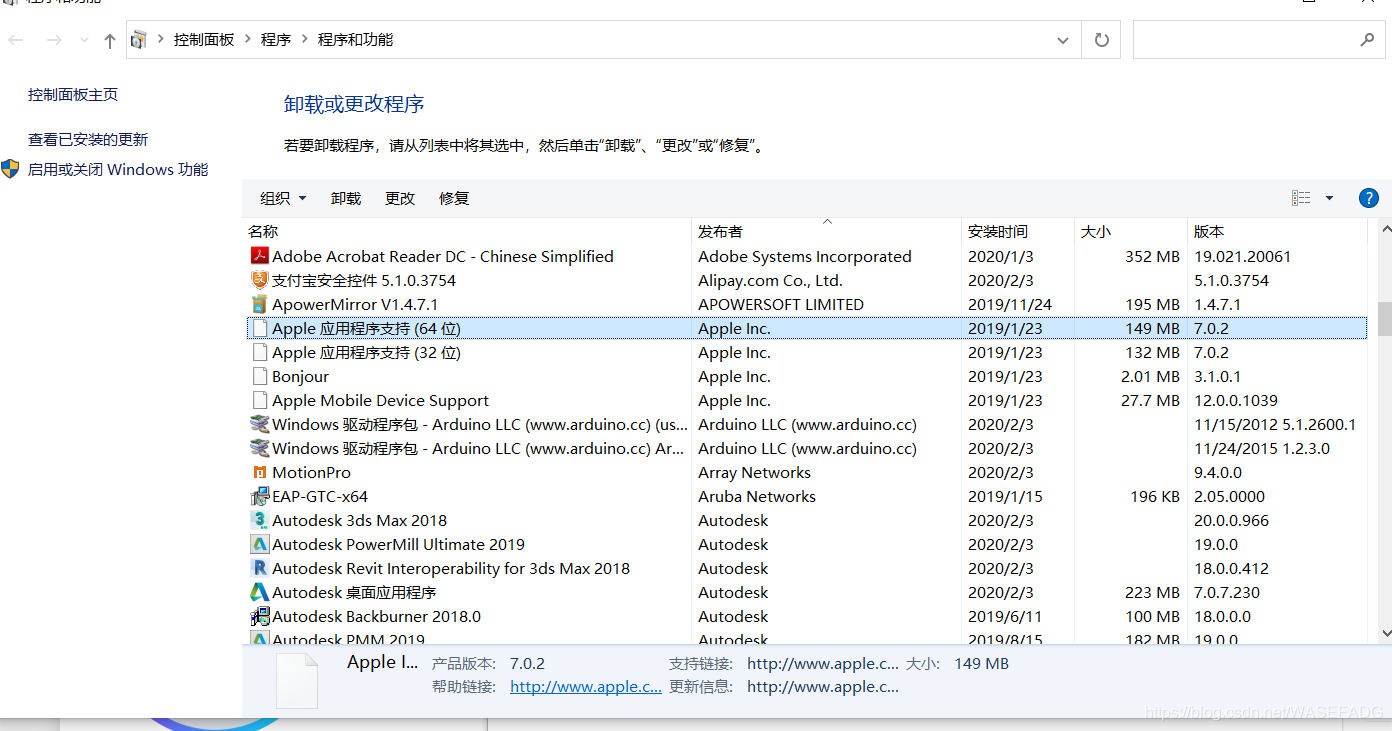1392x731 pixels.
Task: Open 查看已安装的更新 link
Action: (x=88, y=139)
